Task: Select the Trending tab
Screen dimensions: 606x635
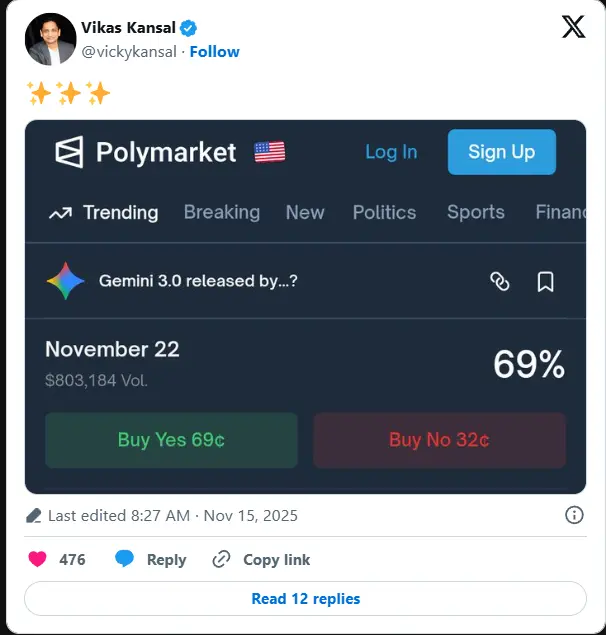Action: [x=104, y=212]
